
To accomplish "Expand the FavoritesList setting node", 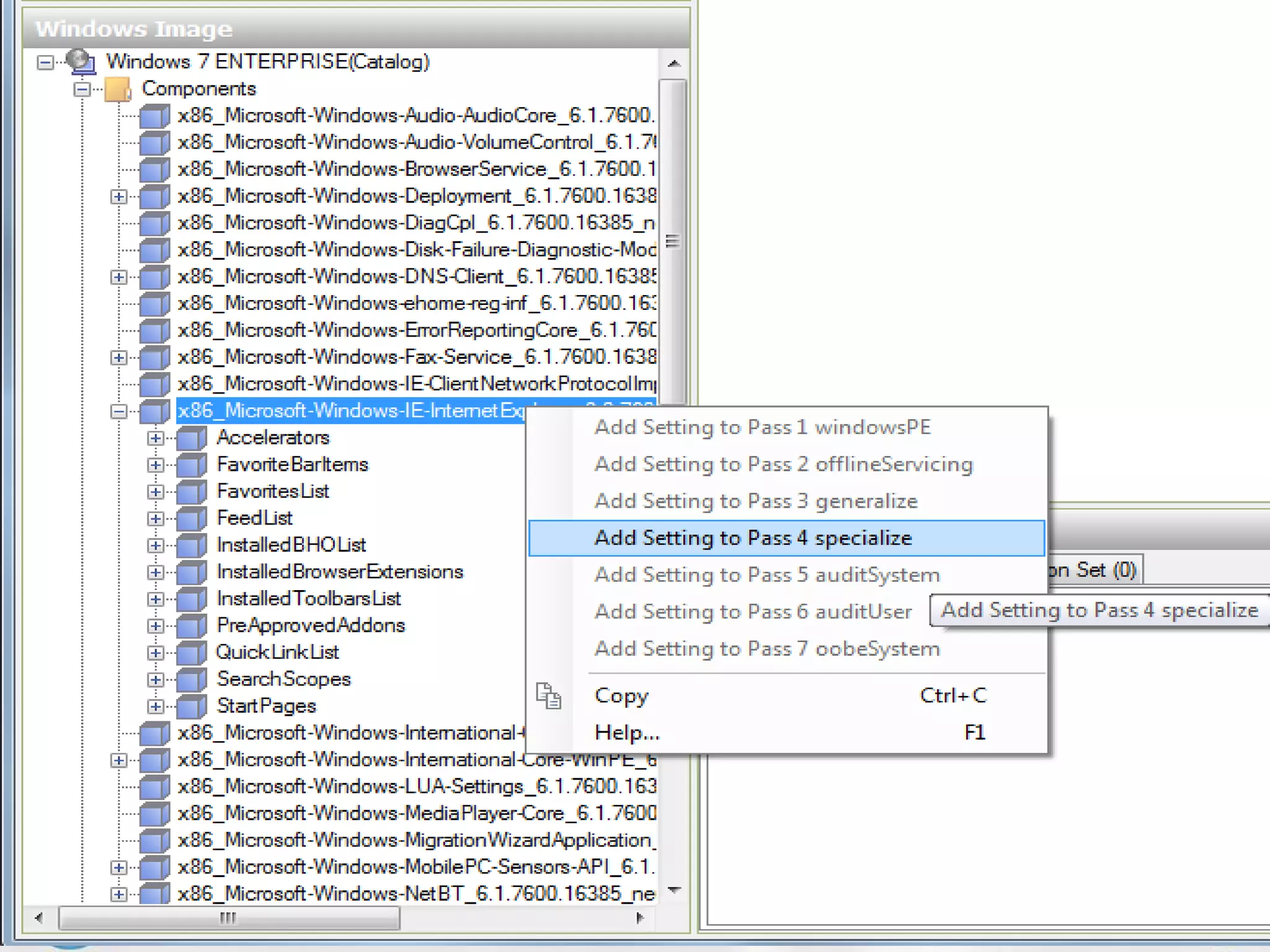I will [x=156, y=492].
